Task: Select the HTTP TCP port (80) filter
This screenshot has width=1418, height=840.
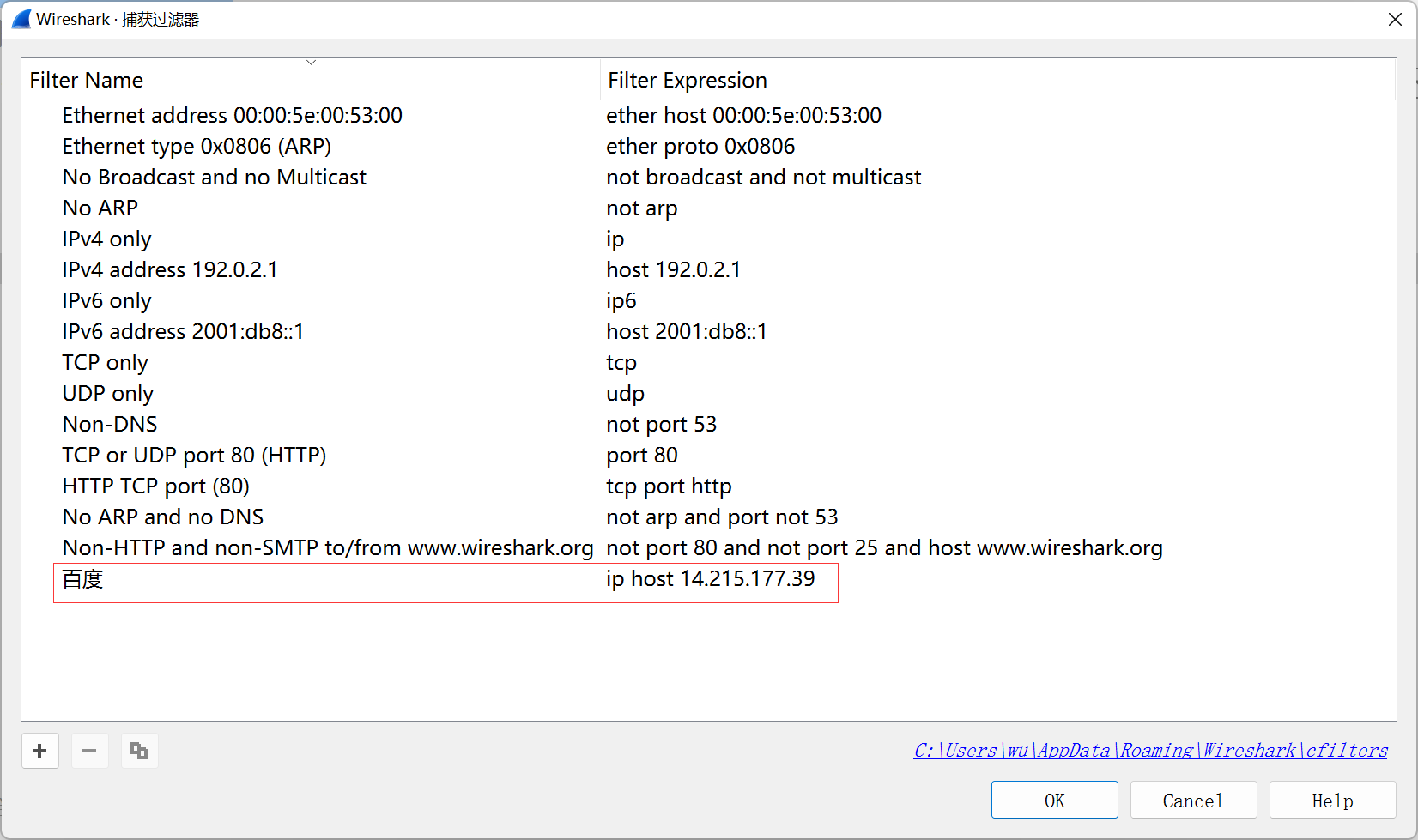Action: point(155,486)
